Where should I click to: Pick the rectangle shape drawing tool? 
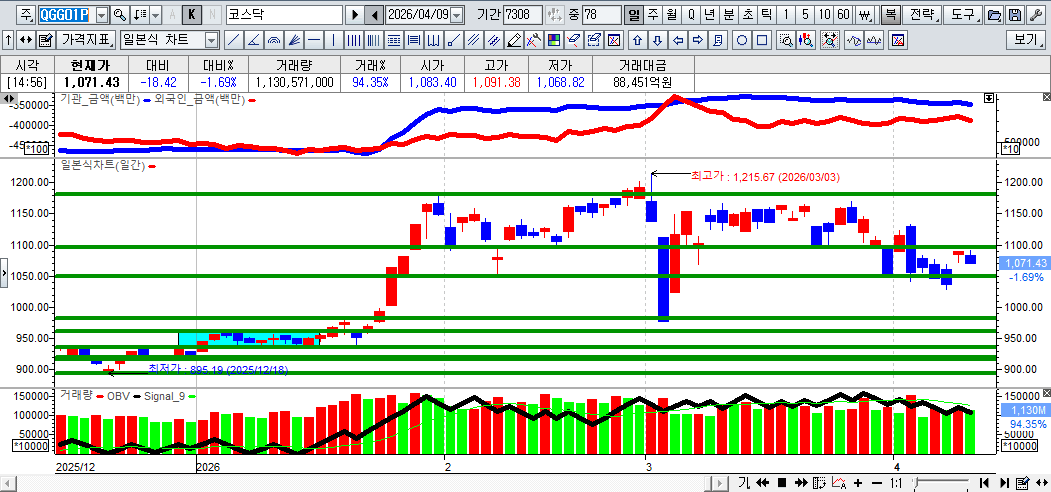tap(762, 40)
